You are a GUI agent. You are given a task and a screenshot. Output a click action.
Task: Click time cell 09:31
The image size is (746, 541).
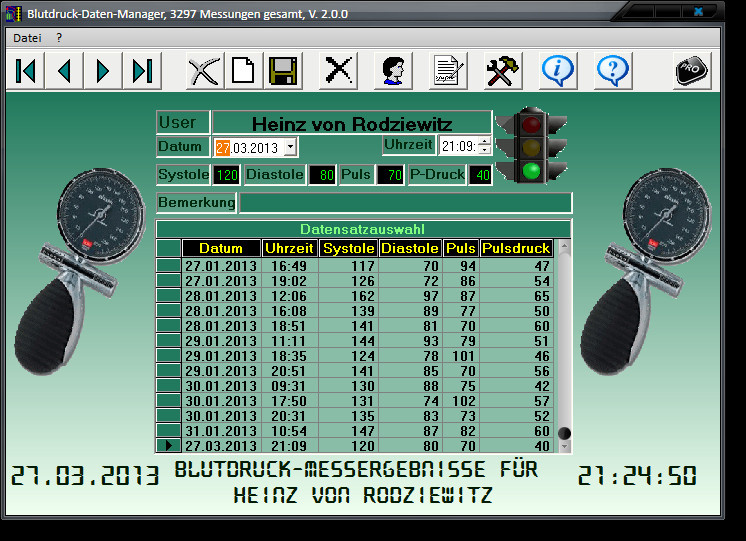[x=289, y=386]
